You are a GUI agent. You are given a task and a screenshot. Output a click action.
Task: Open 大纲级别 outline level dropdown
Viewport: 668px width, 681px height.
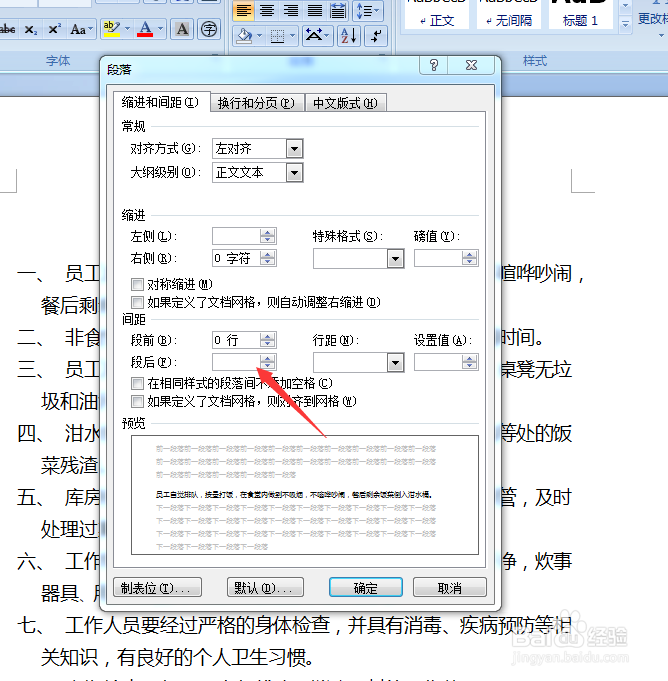(294, 173)
